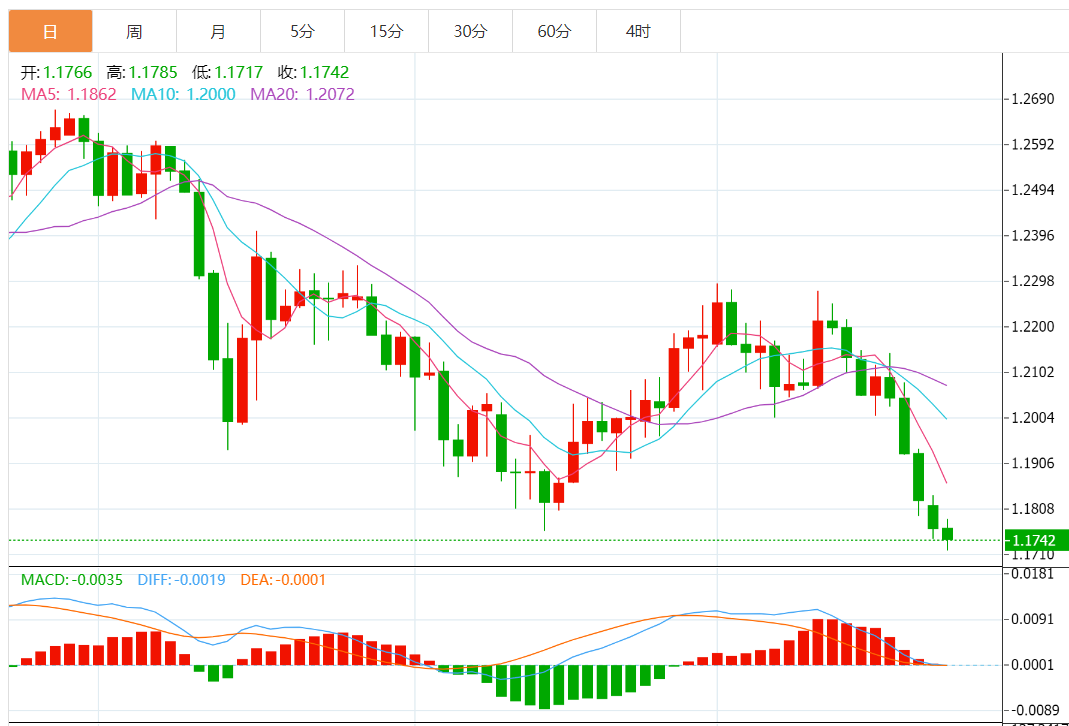Viewport: 1069px width, 726px height.
Task: Click the 1.2494 price axis label
Action: 1033,190
